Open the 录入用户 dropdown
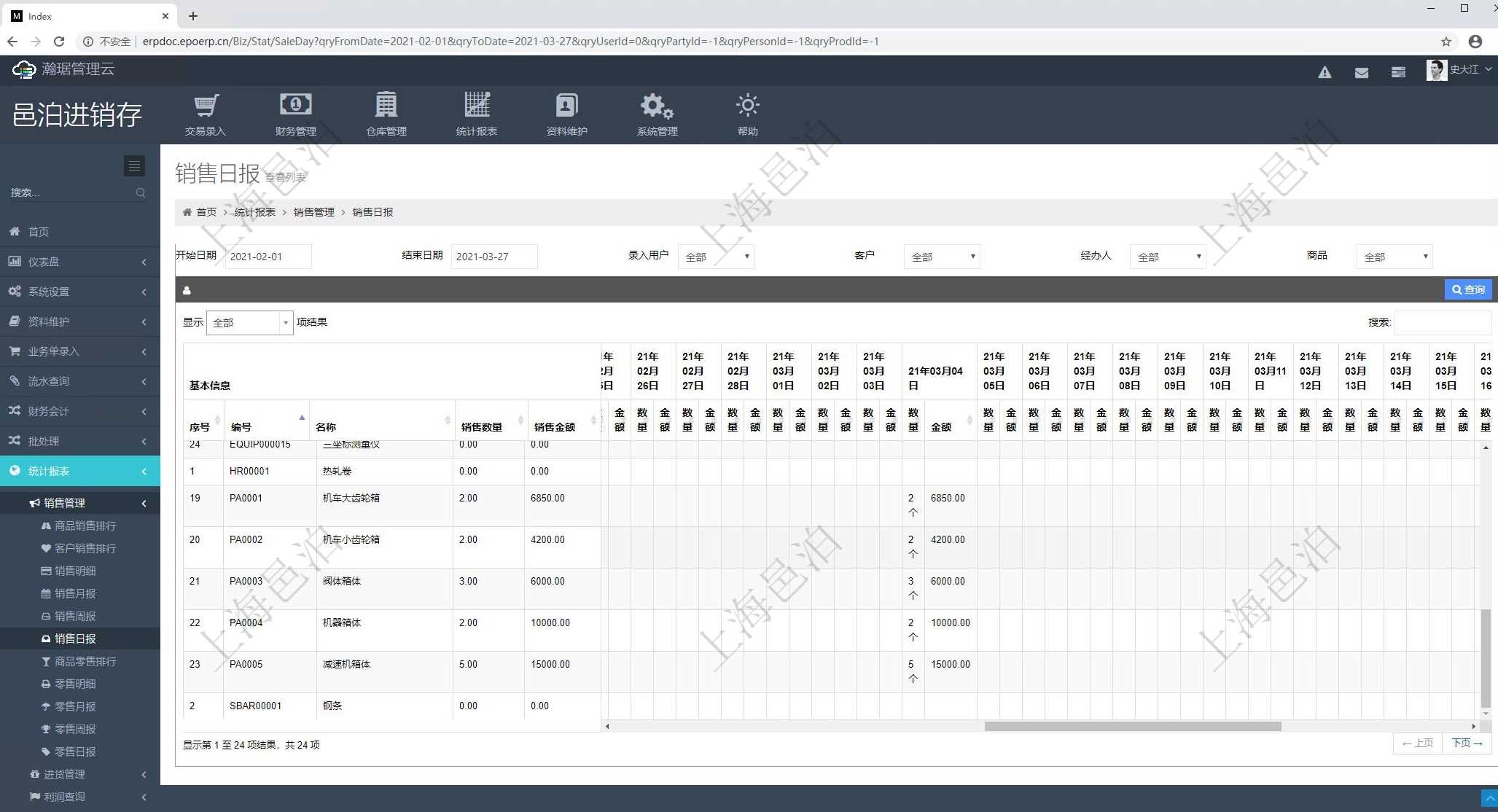 point(716,257)
